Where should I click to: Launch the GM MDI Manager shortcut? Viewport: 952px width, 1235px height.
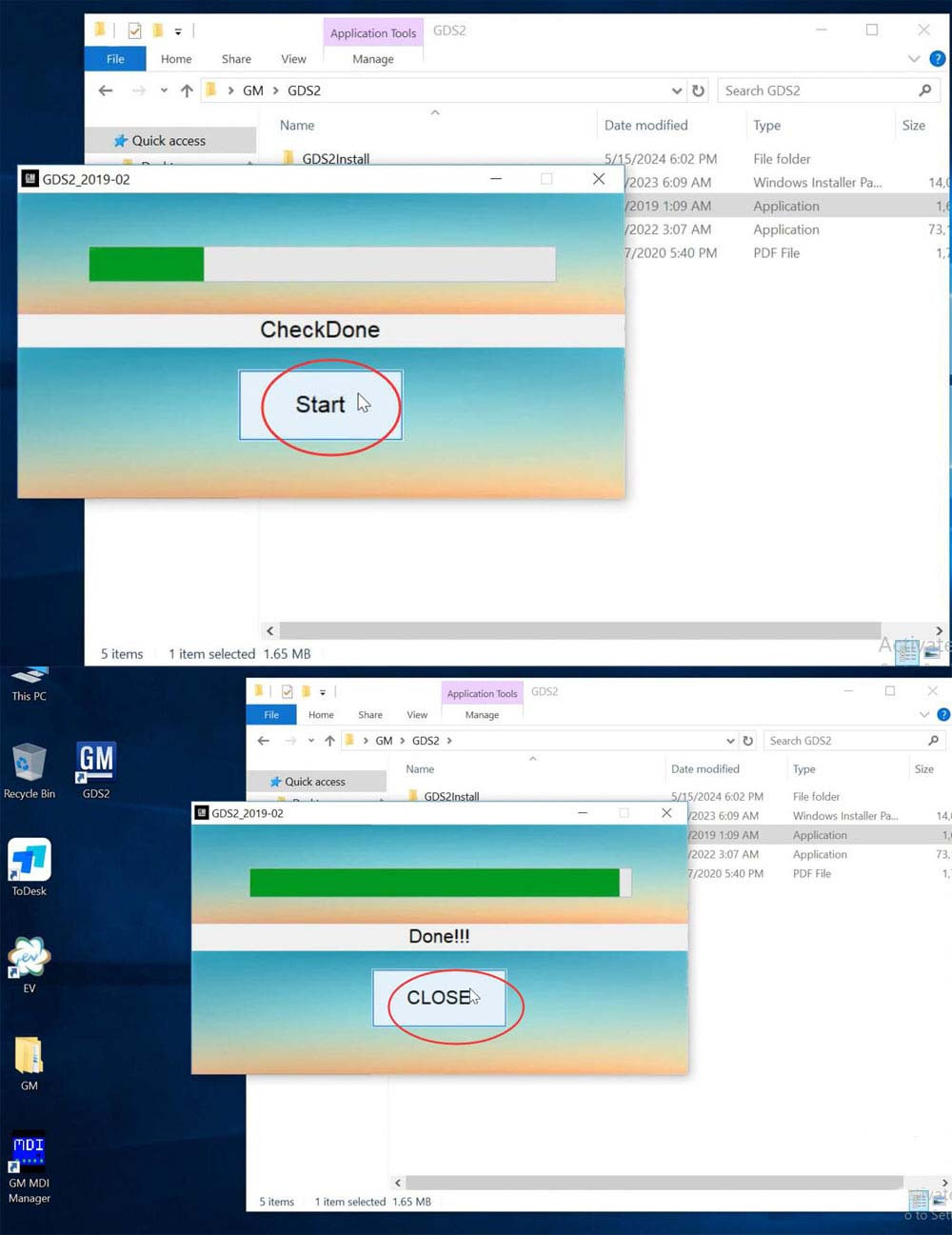(30, 1158)
